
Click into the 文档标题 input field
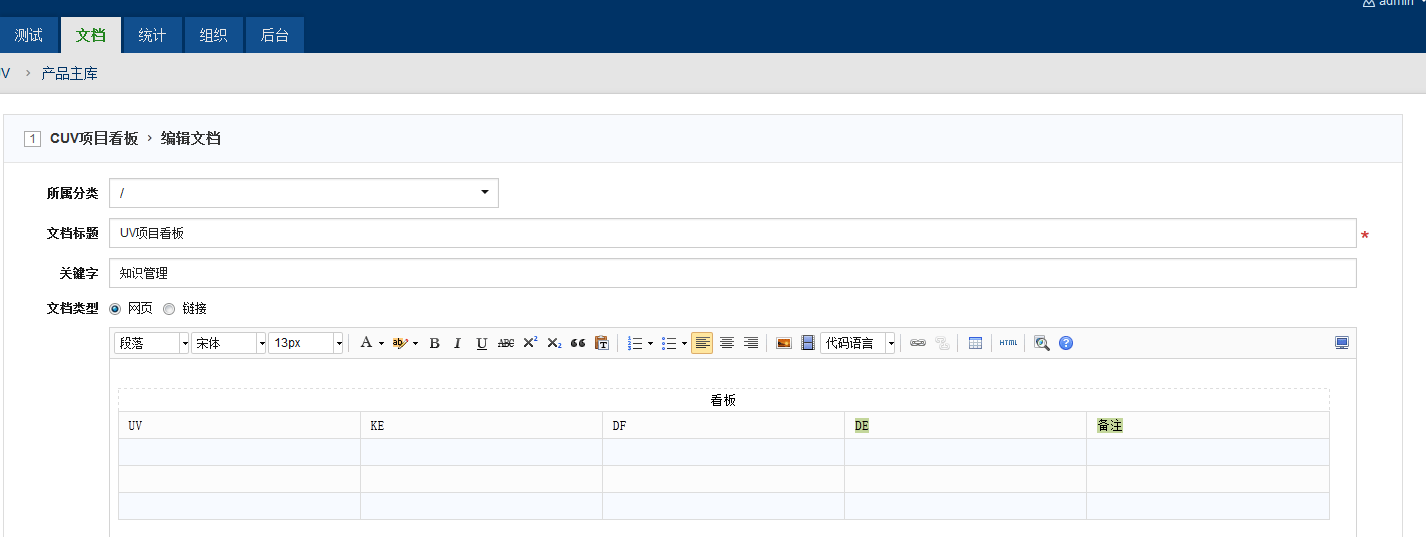732,233
